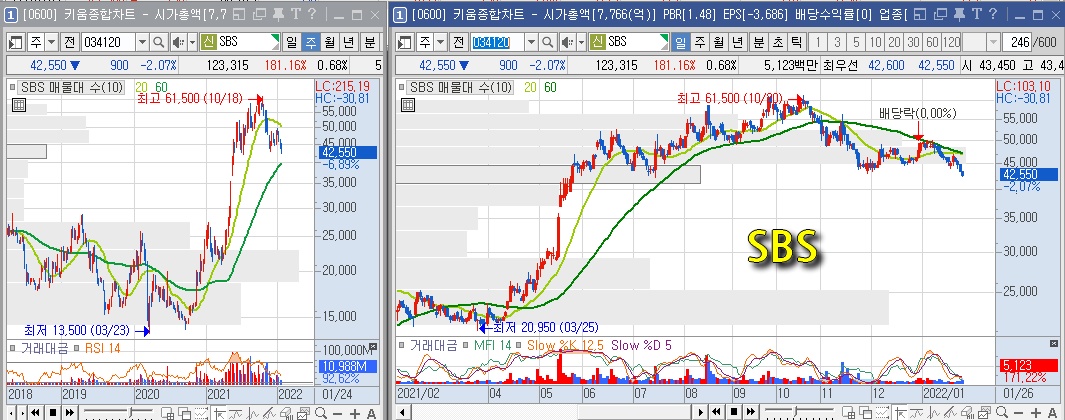1065x420 pixels.
Task: Click the 1 interval button in right window
Action: tap(818, 42)
